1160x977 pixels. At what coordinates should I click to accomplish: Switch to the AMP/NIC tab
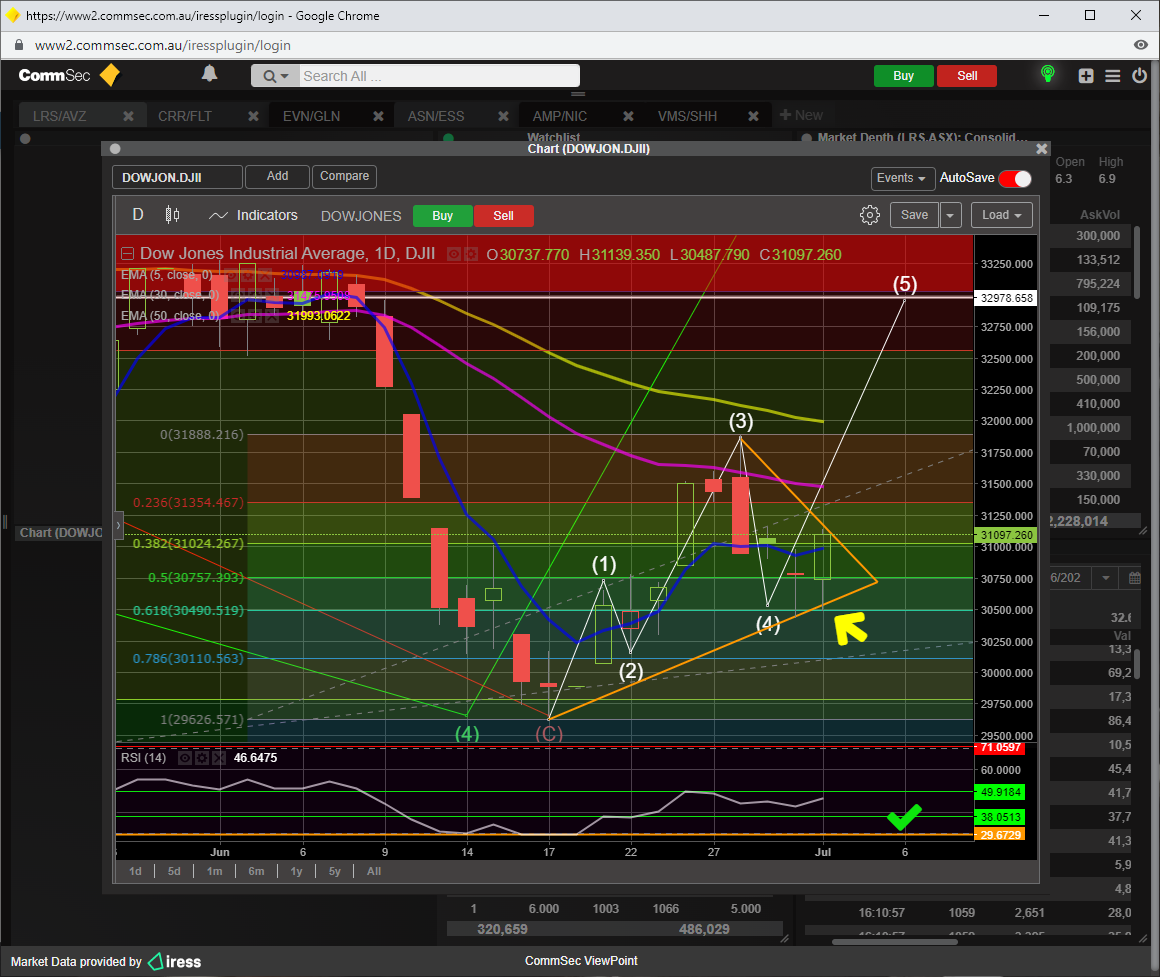click(x=560, y=116)
